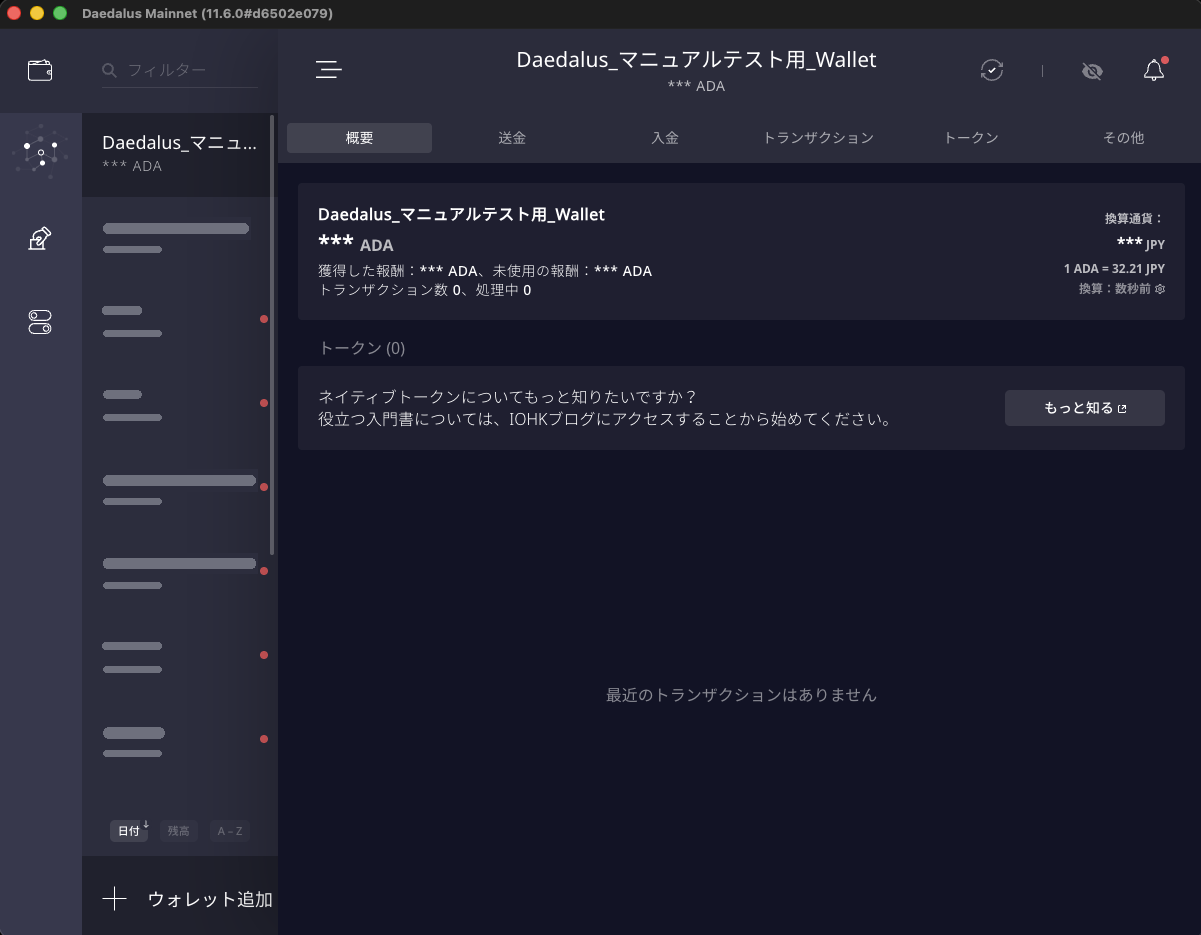
Task: Open the notifications bell icon
Action: (1154, 70)
